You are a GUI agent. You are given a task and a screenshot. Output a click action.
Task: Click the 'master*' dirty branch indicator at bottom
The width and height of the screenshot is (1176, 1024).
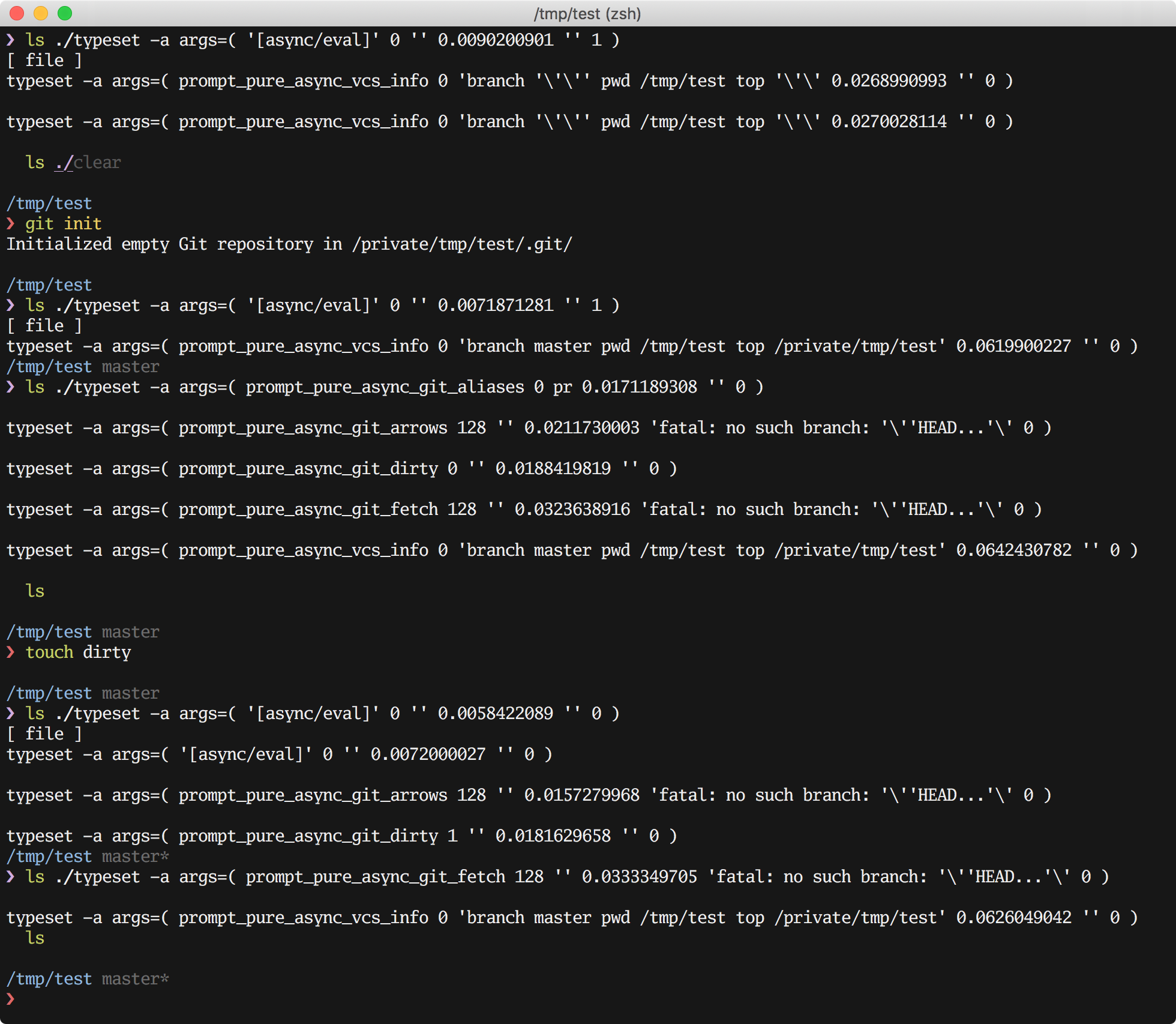[135, 979]
